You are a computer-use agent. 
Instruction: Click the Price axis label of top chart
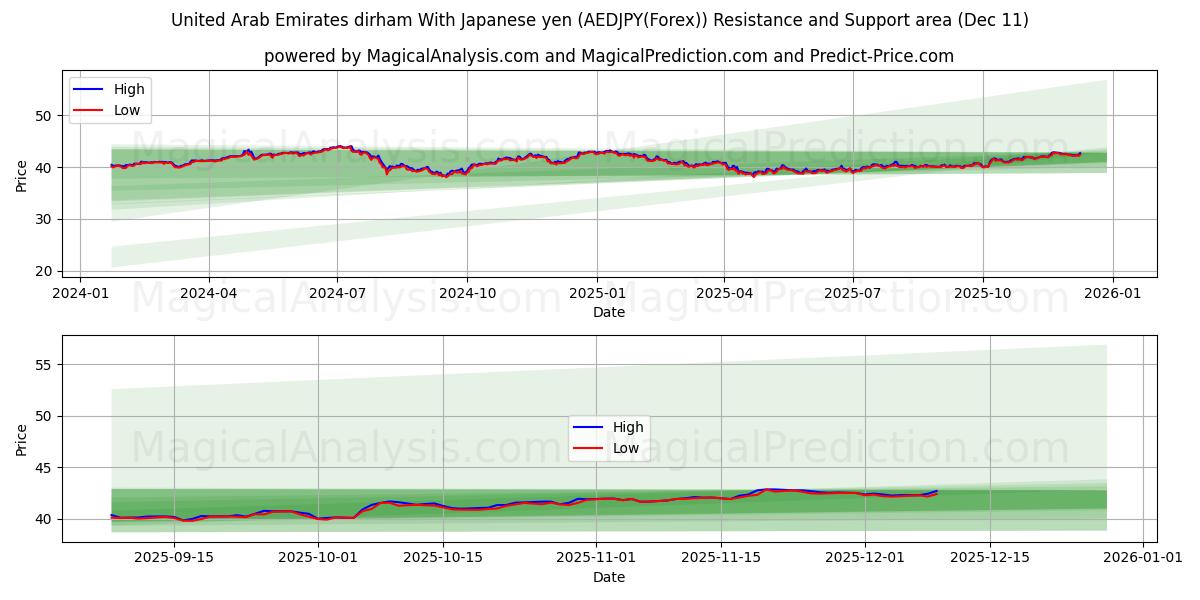23,172
